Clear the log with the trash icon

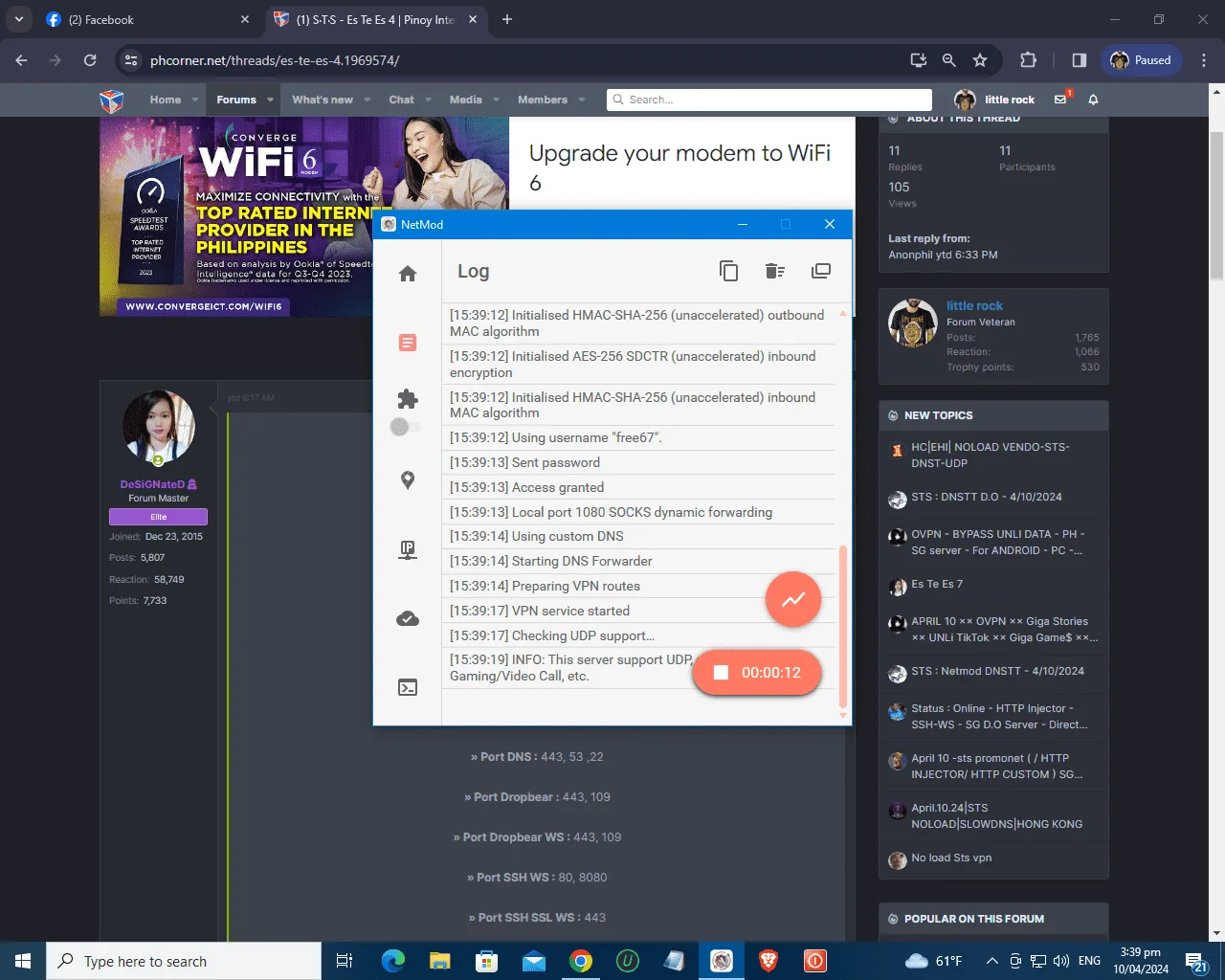coord(775,271)
